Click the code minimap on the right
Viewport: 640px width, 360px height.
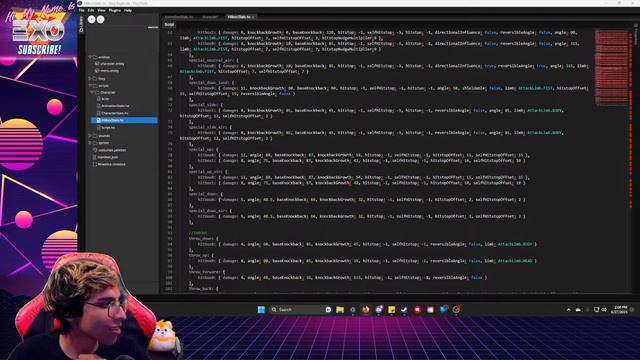[611, 67]
